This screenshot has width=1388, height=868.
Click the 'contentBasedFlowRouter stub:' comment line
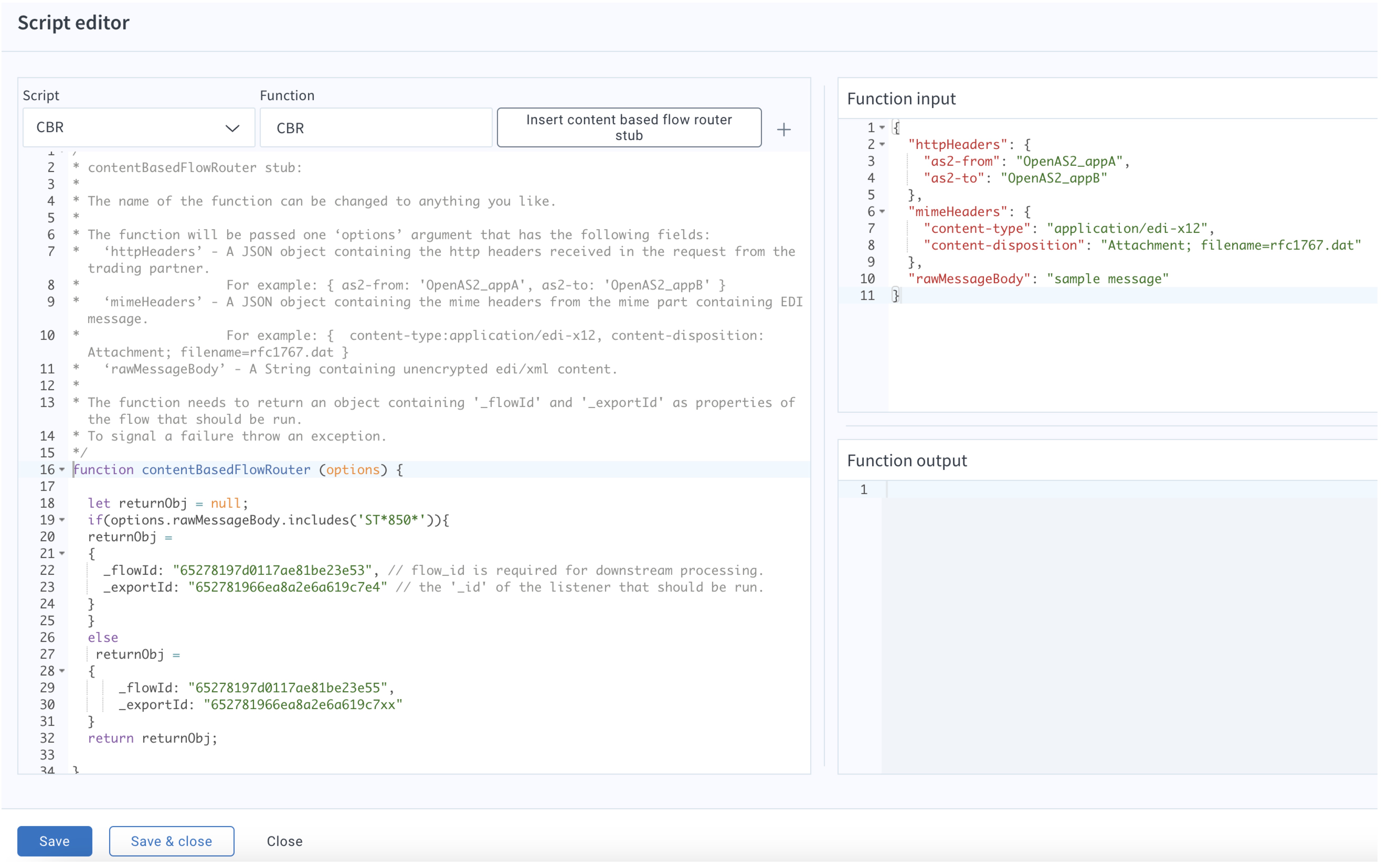pyautogui.click(x=195, y=167)
